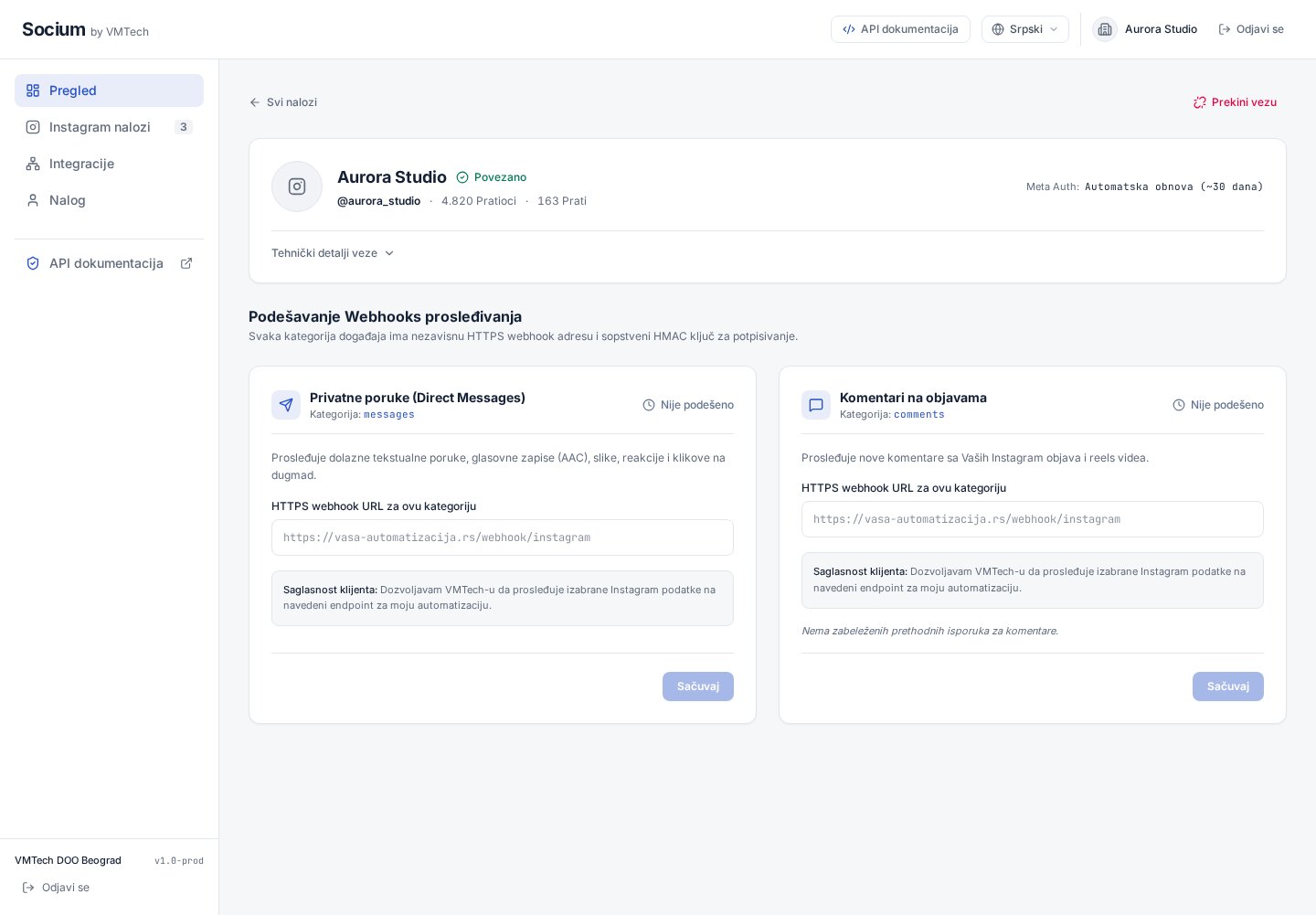1316x915 pixels.
Task: Click the Socium logo
Action: tap(54, 29)
